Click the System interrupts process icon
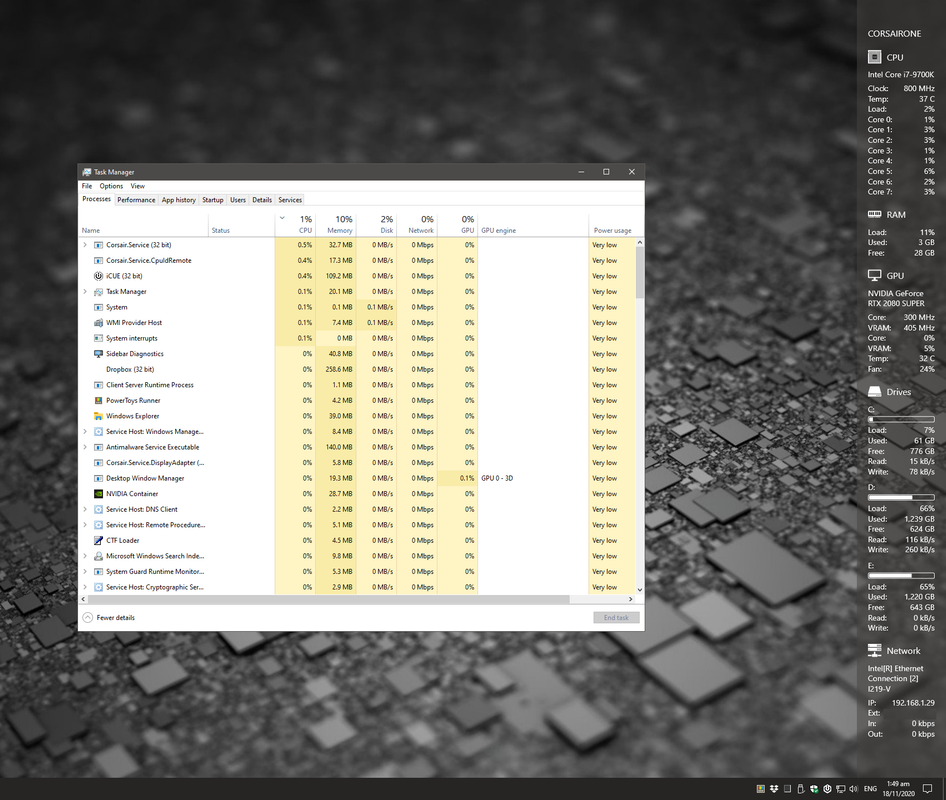 pos(98,338)
